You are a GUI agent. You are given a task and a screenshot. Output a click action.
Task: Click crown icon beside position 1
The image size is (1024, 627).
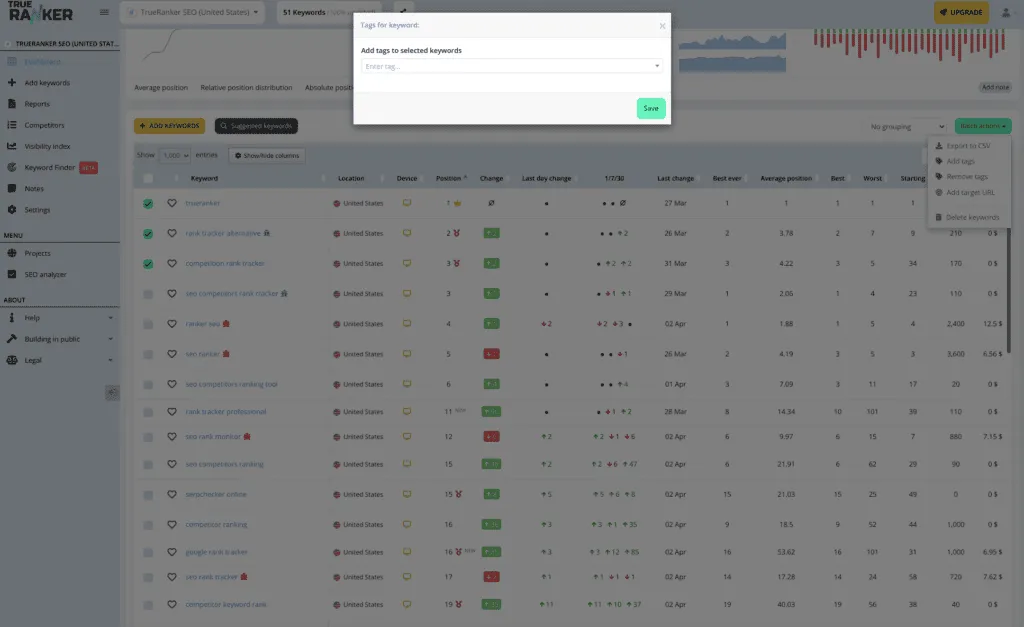[457, 203]
